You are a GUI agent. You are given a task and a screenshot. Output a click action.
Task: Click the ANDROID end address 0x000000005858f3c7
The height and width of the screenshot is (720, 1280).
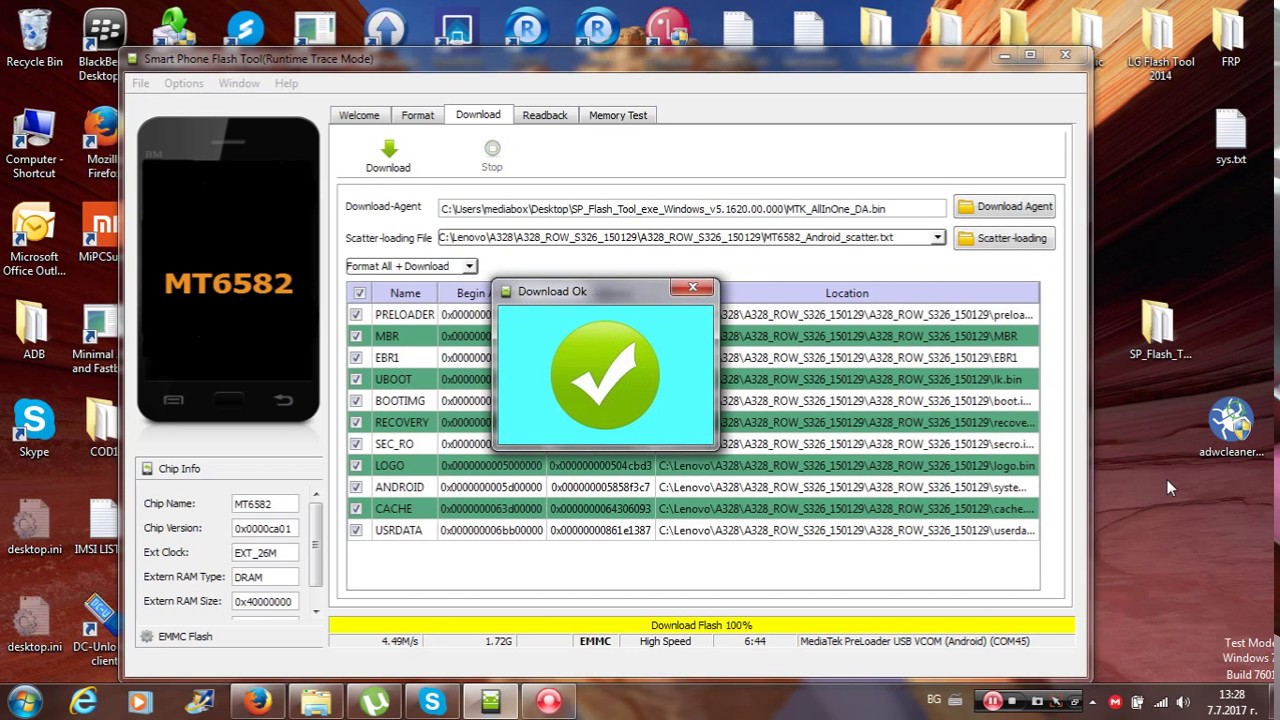click(x=601, y=487)
